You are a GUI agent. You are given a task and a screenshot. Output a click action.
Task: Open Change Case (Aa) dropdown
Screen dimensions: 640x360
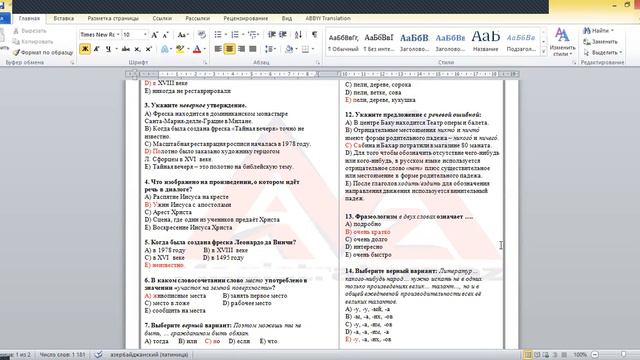(182, 35)
